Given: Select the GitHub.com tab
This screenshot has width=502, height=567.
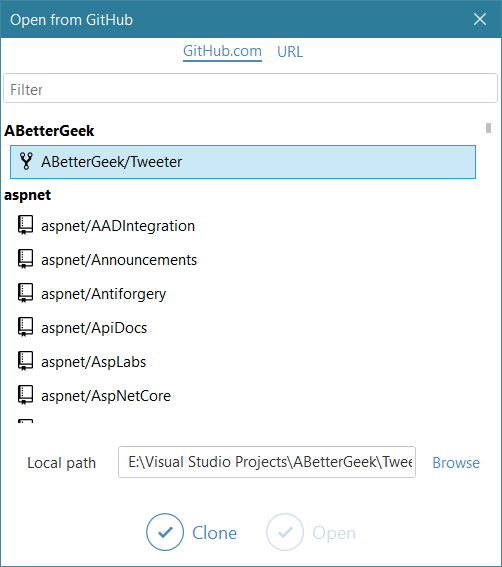Looking at the screenshot, I should [x=222, y=52].
